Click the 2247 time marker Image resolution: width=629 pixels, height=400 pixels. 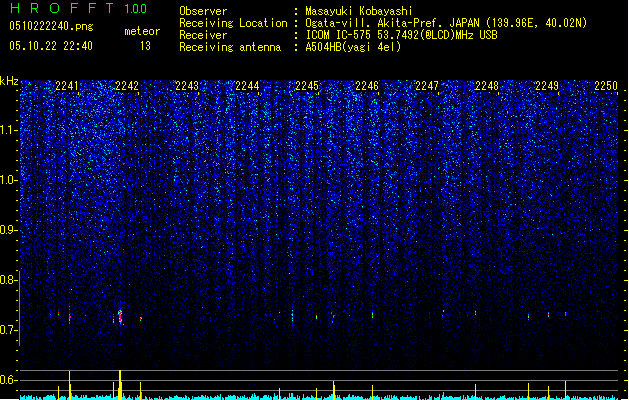point(427,86)
